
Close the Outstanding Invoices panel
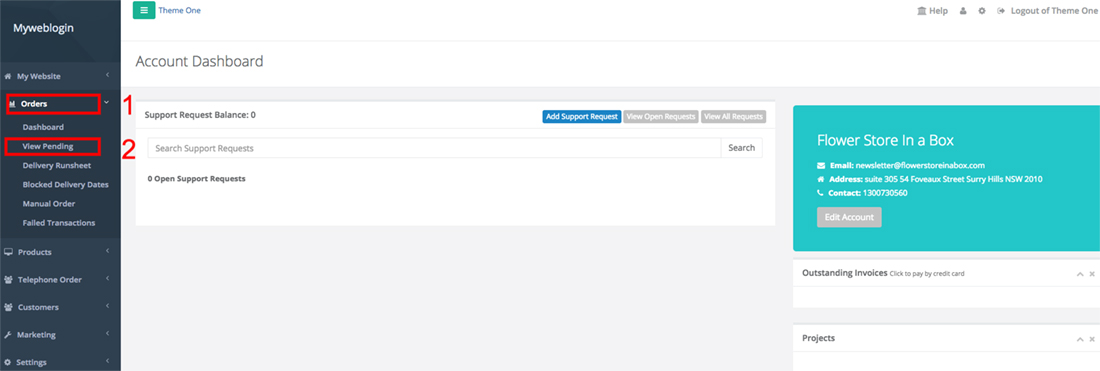[1092, 274]
